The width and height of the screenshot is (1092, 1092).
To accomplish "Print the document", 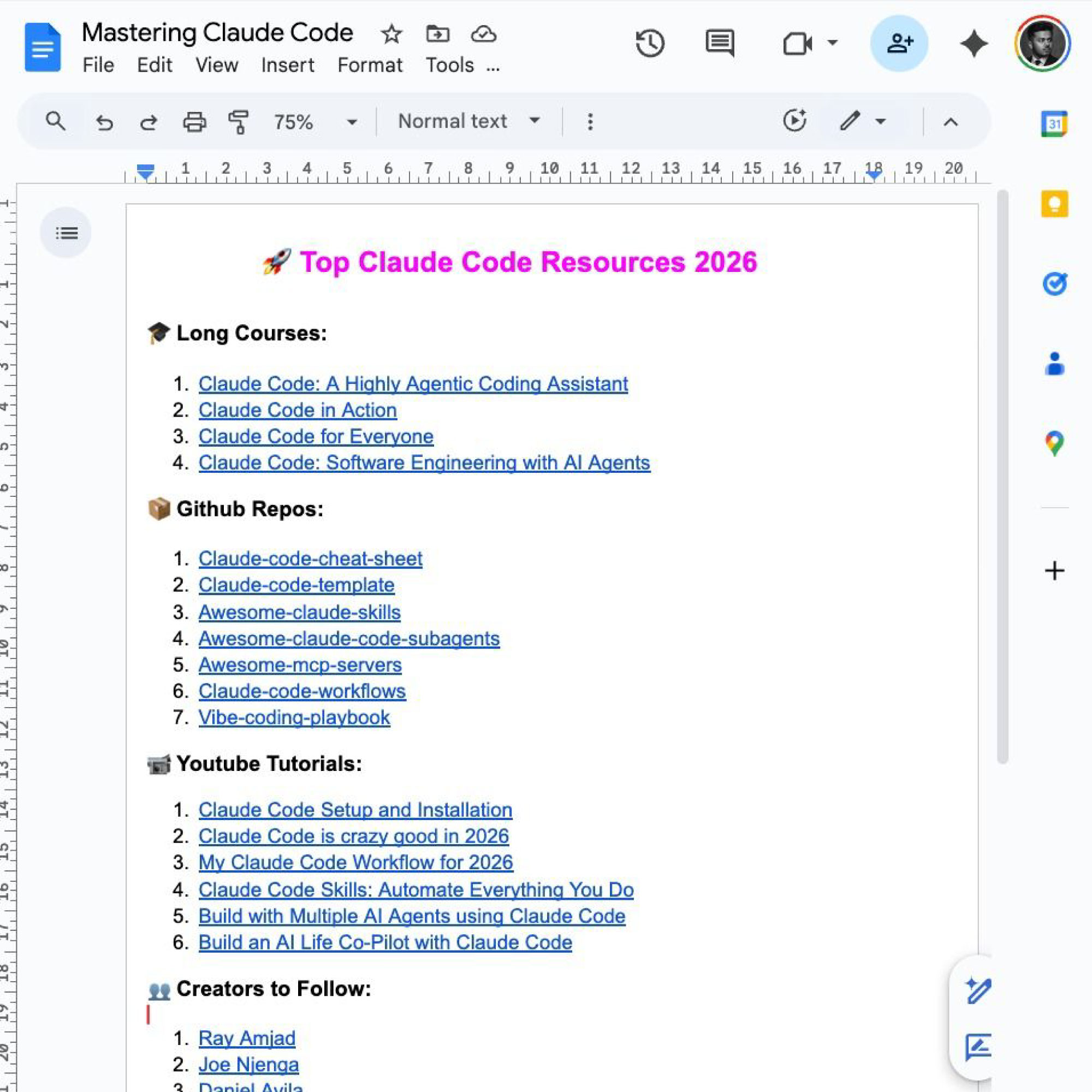I will [194, 122].
